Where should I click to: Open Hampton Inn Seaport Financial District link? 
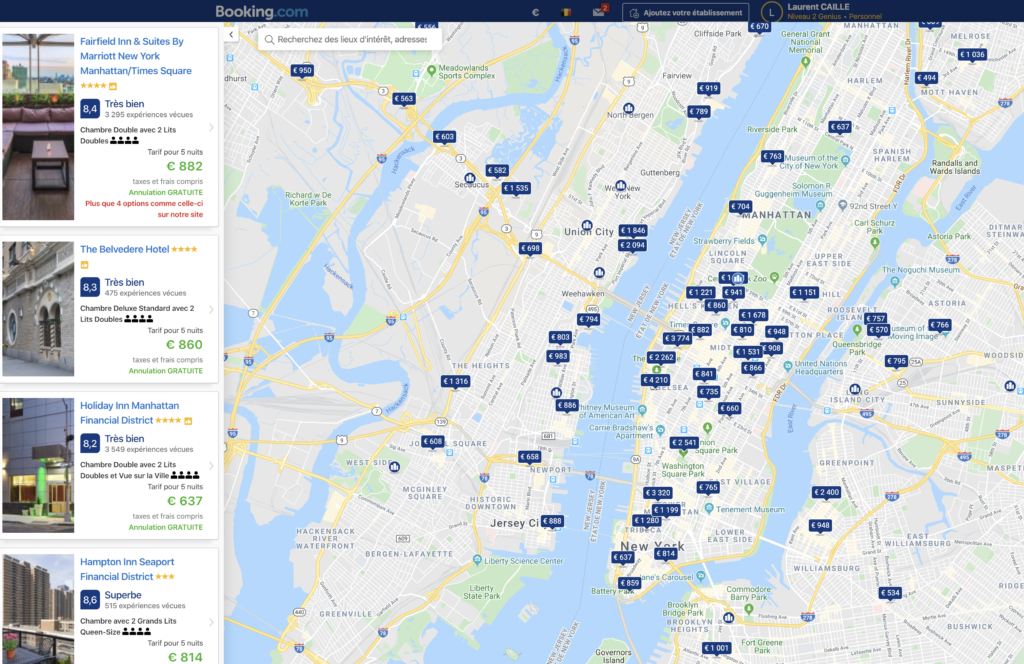coord(127,569)
